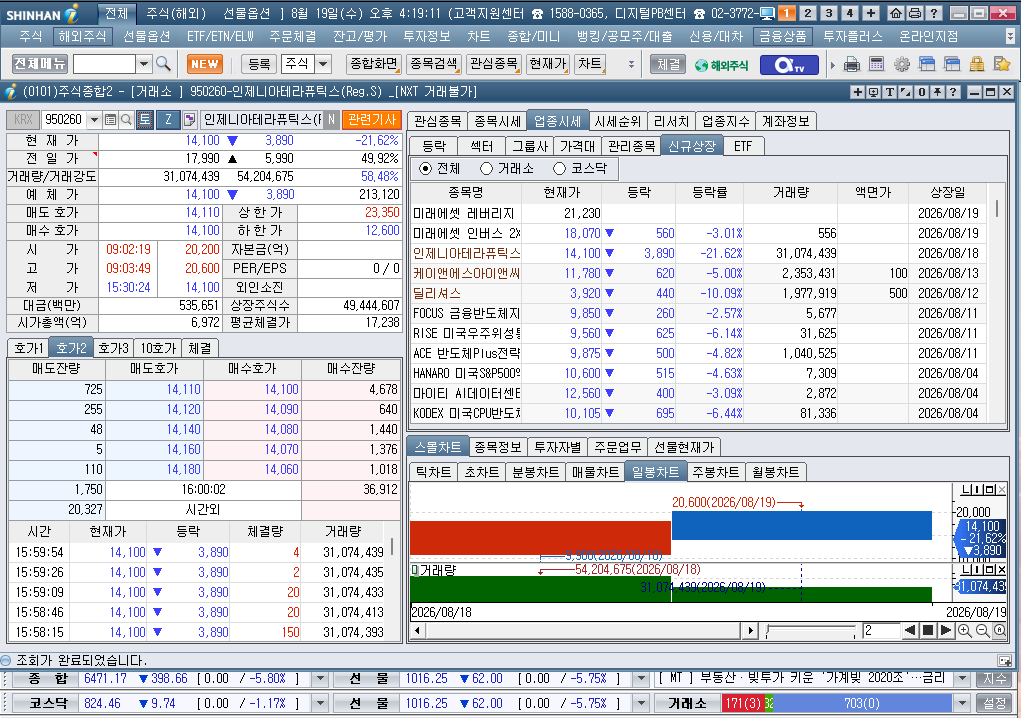Screen dimensions: 1021x718
Task: Click the chart horizontal scrollbar track
Action: pyautogui.click(x=584, y=630)
